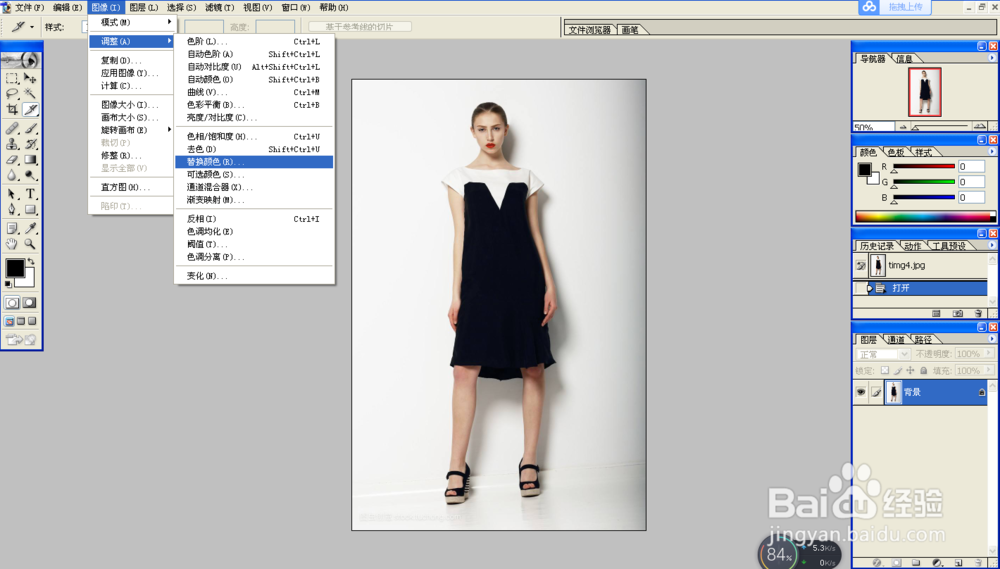Viewport: 1000px width, 569px height.
Task: Select the Path Selection arrow tool
Action: click(x=12, y=194)
